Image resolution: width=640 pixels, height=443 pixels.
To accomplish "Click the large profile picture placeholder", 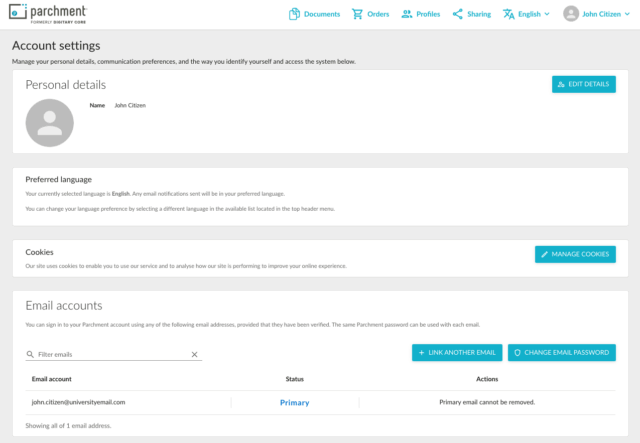I will pos(50,123).
